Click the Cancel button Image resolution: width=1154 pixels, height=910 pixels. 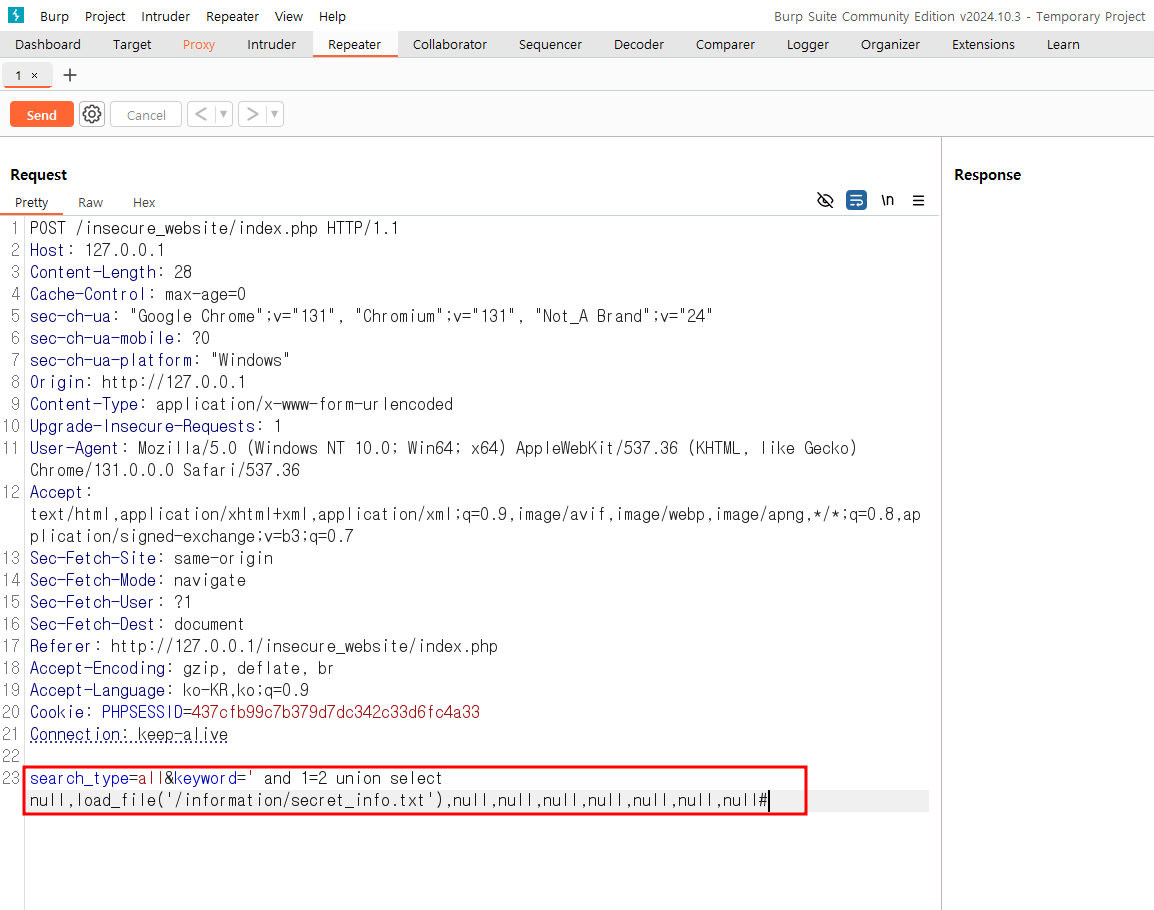tap(146, 114)
